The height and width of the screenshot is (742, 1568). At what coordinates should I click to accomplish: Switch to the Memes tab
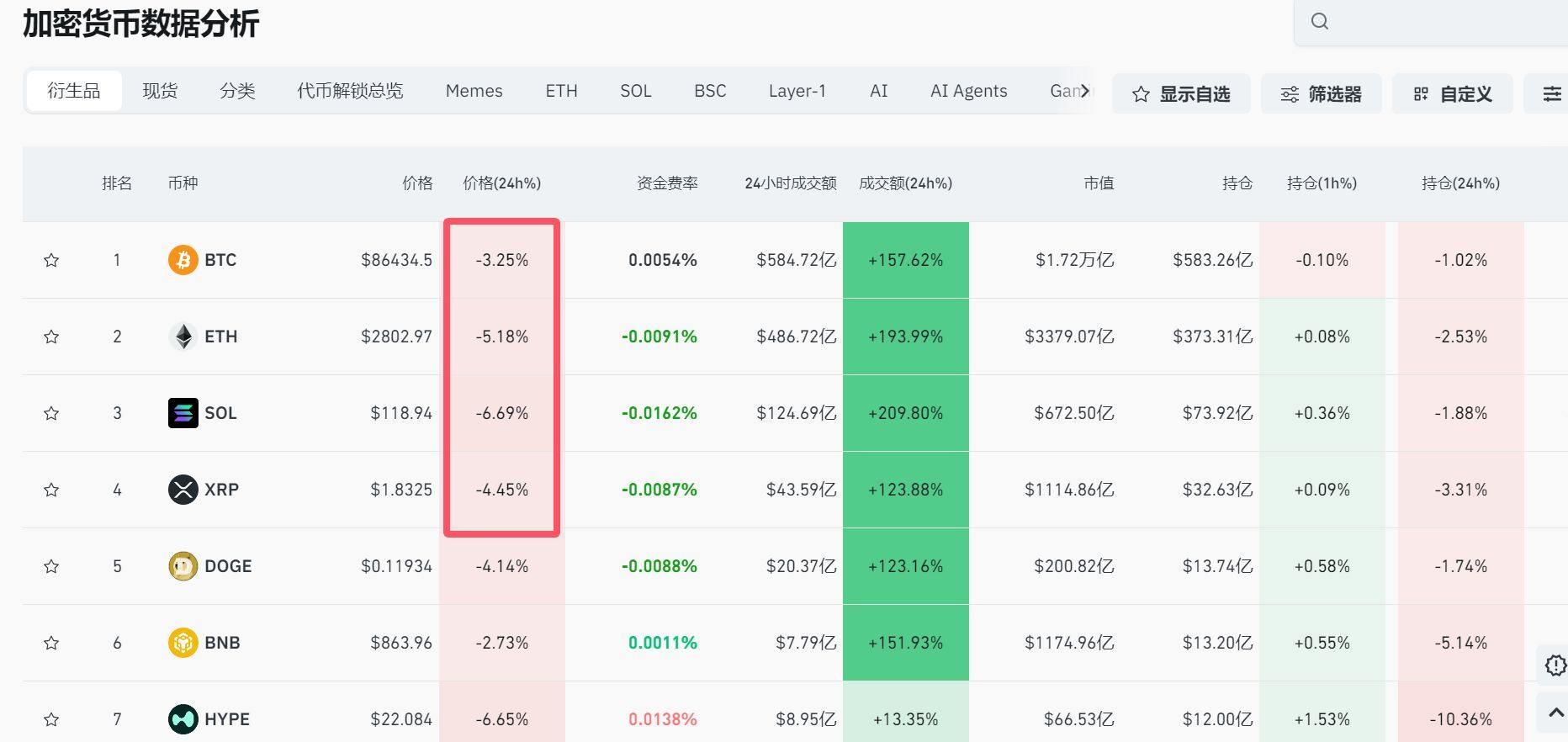point(474,91)
